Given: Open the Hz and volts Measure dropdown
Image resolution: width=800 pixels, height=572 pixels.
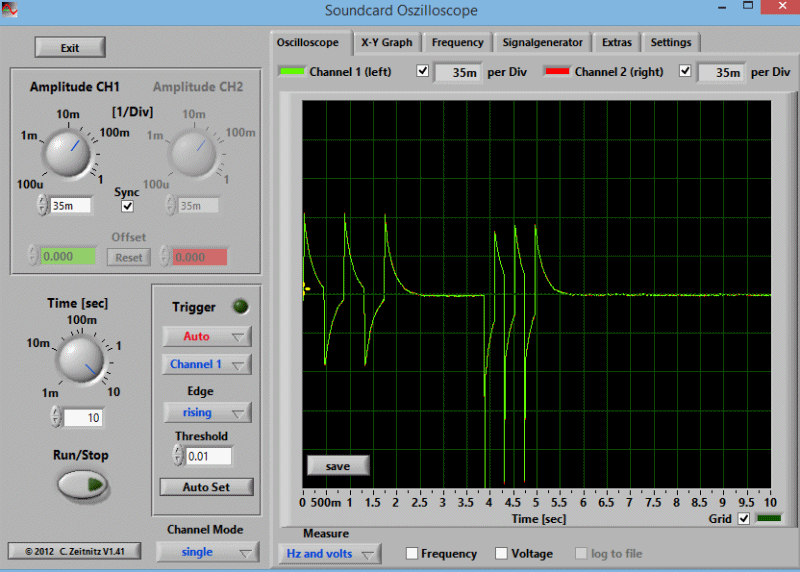Looking at the screenshot, I should [x=330, y=554].
